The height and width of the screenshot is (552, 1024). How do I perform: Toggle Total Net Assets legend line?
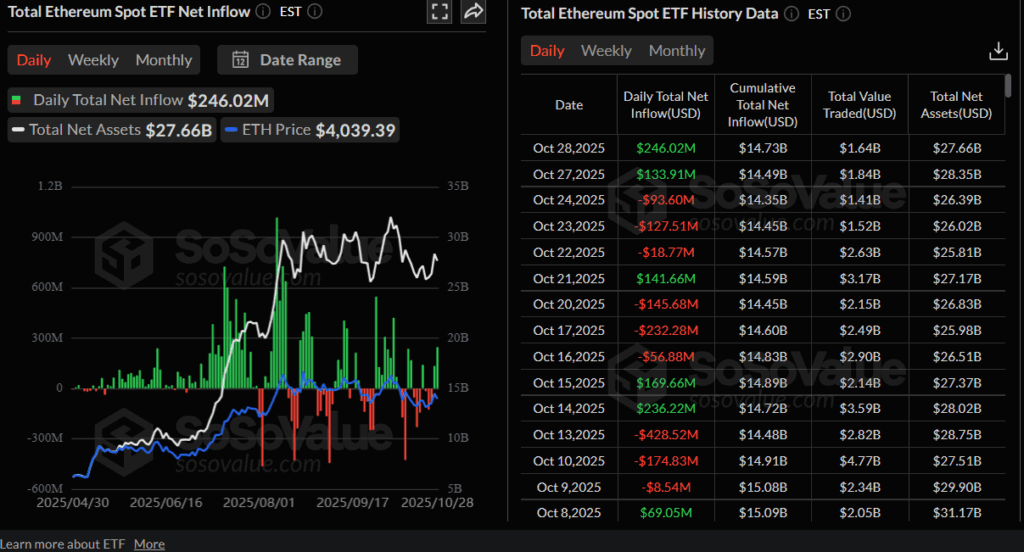click(112, 130)
